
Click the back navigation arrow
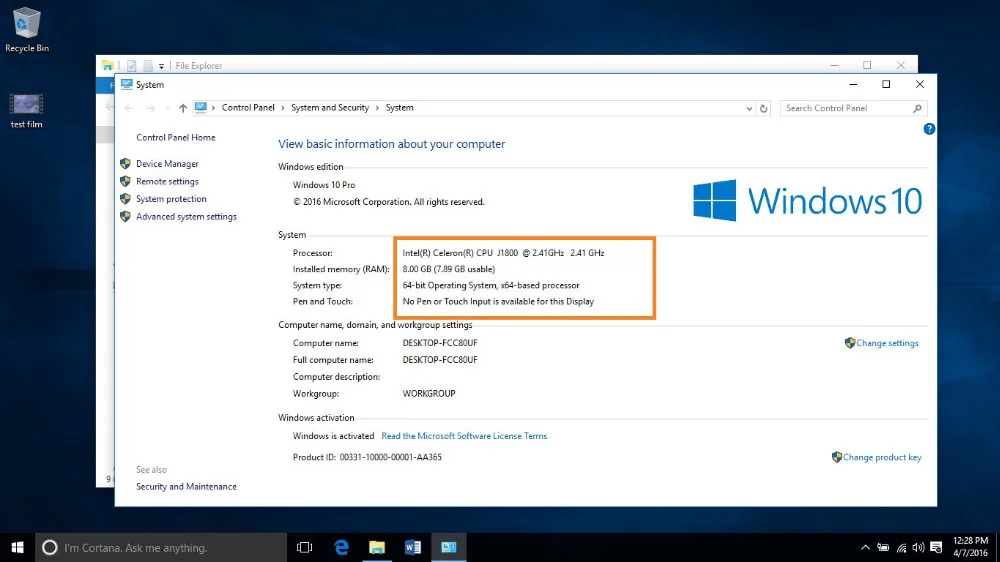(129, 108)
